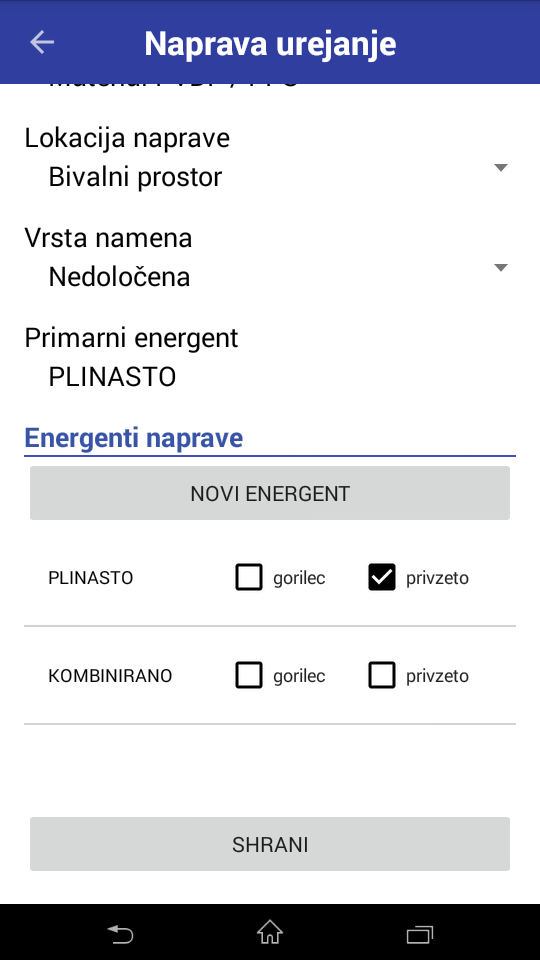This screenshot has width=540, height=960.
Task: Save with the SHRANI button
Action: (x=270, y=844)
